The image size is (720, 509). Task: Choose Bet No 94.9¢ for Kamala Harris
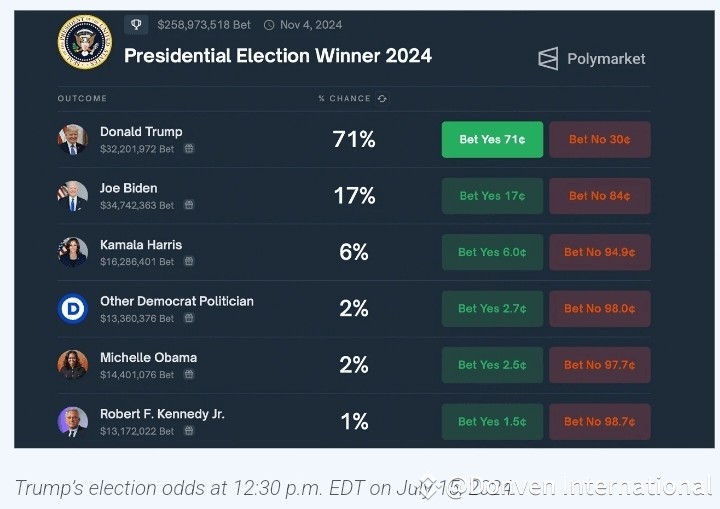click(x=600, y=252)
